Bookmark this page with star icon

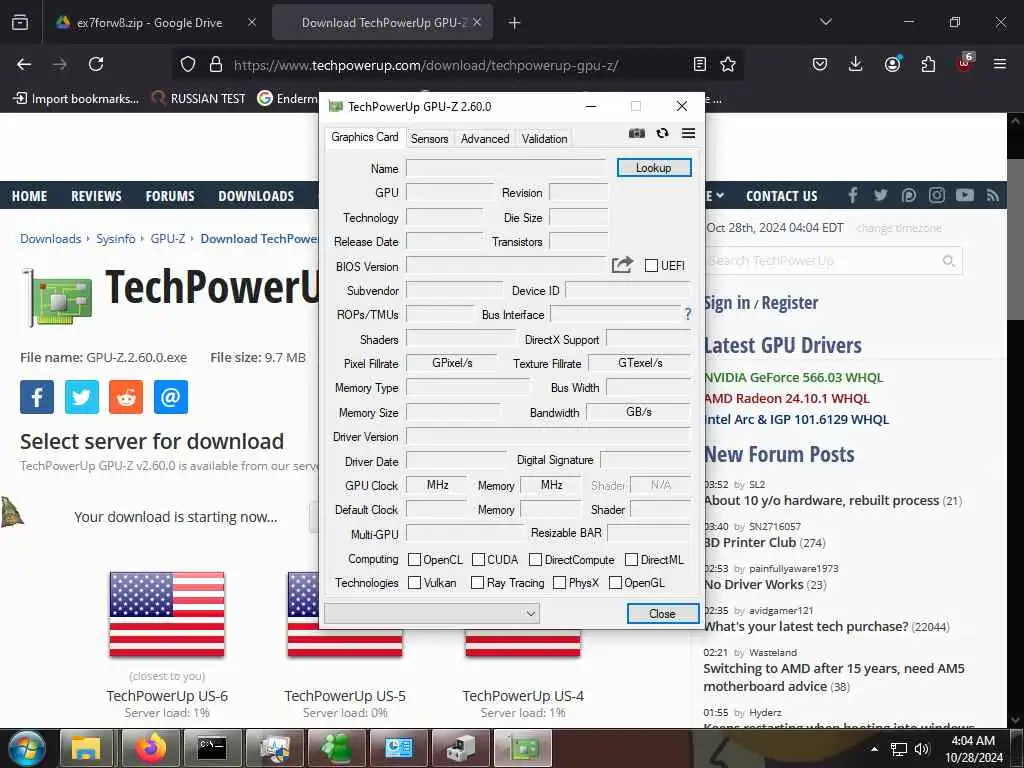[728, 64]
